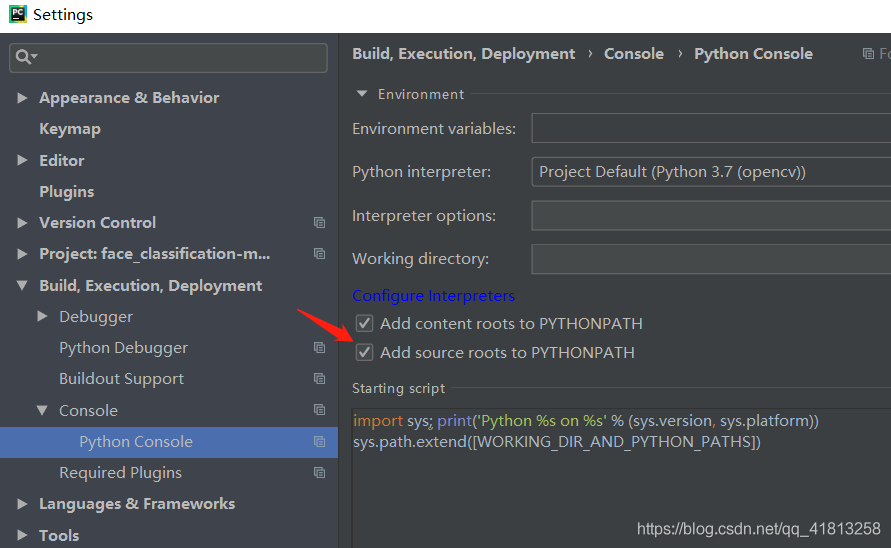This screenshot has height=548, width=891.
Task: Click the Console breadcrumb link
Action: [x=633, y=54]
